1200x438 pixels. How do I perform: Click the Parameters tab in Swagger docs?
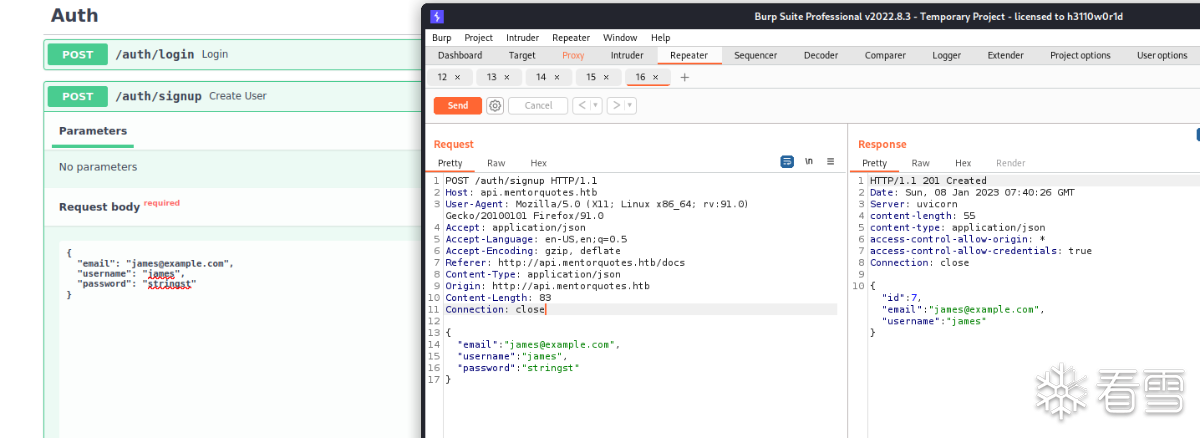(x=93, y=131)
